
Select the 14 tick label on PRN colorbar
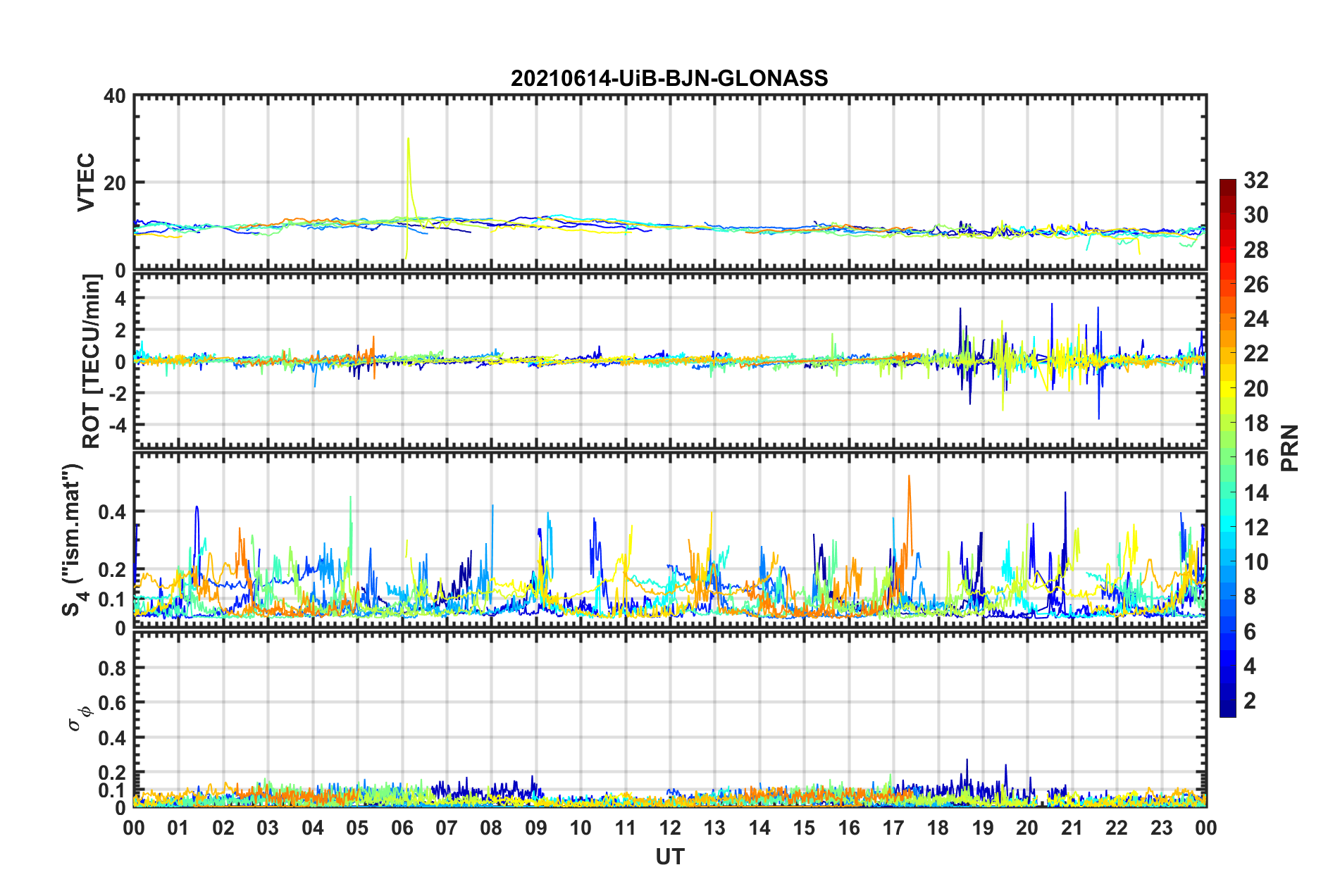pyautogui.click(x=1256, y=493)
